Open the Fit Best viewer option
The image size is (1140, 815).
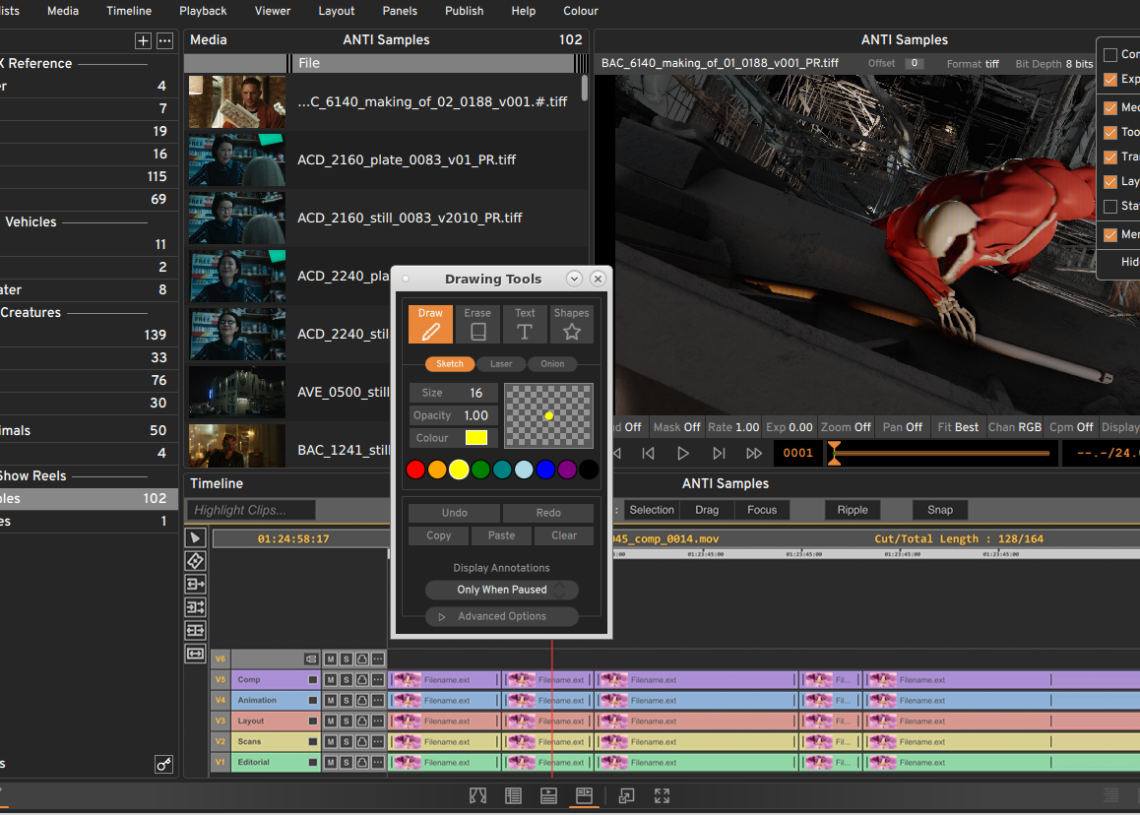(958, 427)
